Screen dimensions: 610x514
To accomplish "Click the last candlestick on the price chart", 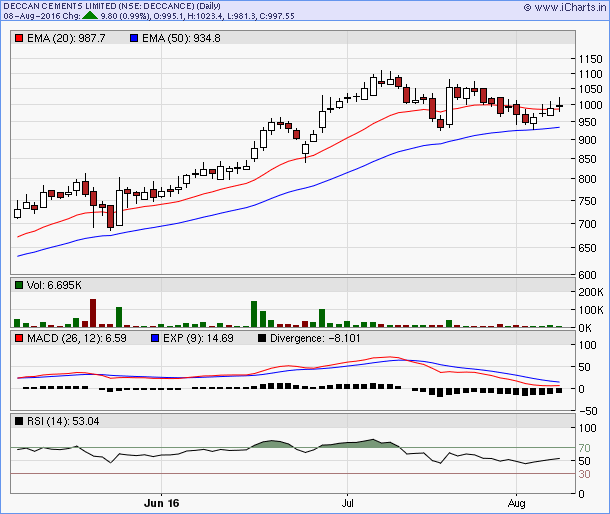I will tap(559, 105).
